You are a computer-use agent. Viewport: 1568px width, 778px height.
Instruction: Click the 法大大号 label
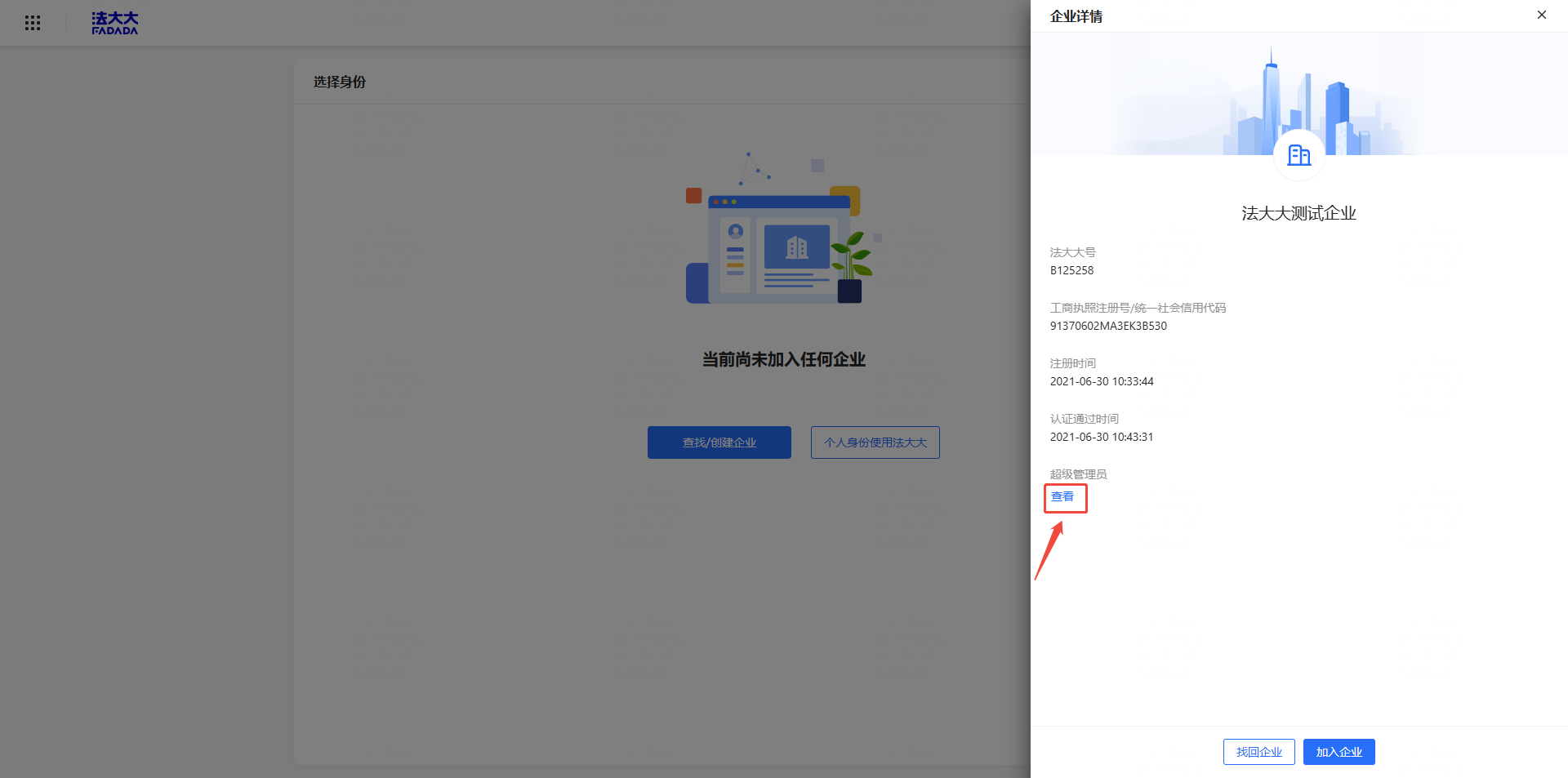pos(1072,252)
